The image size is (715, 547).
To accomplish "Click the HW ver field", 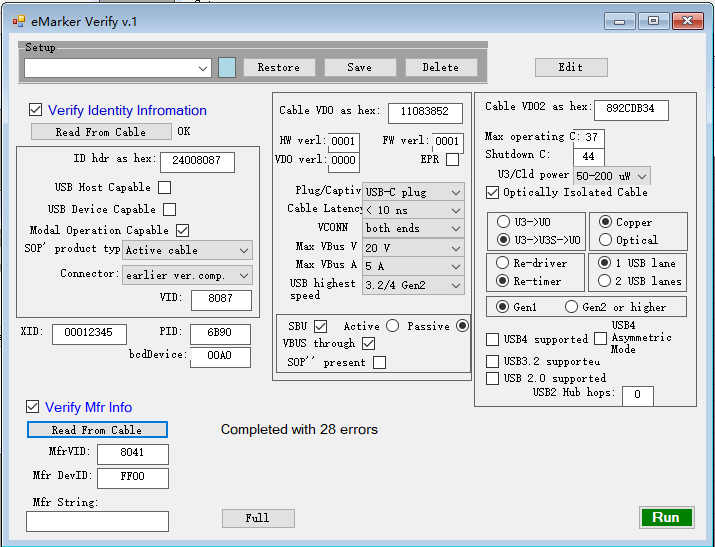I will coord(343,142).
